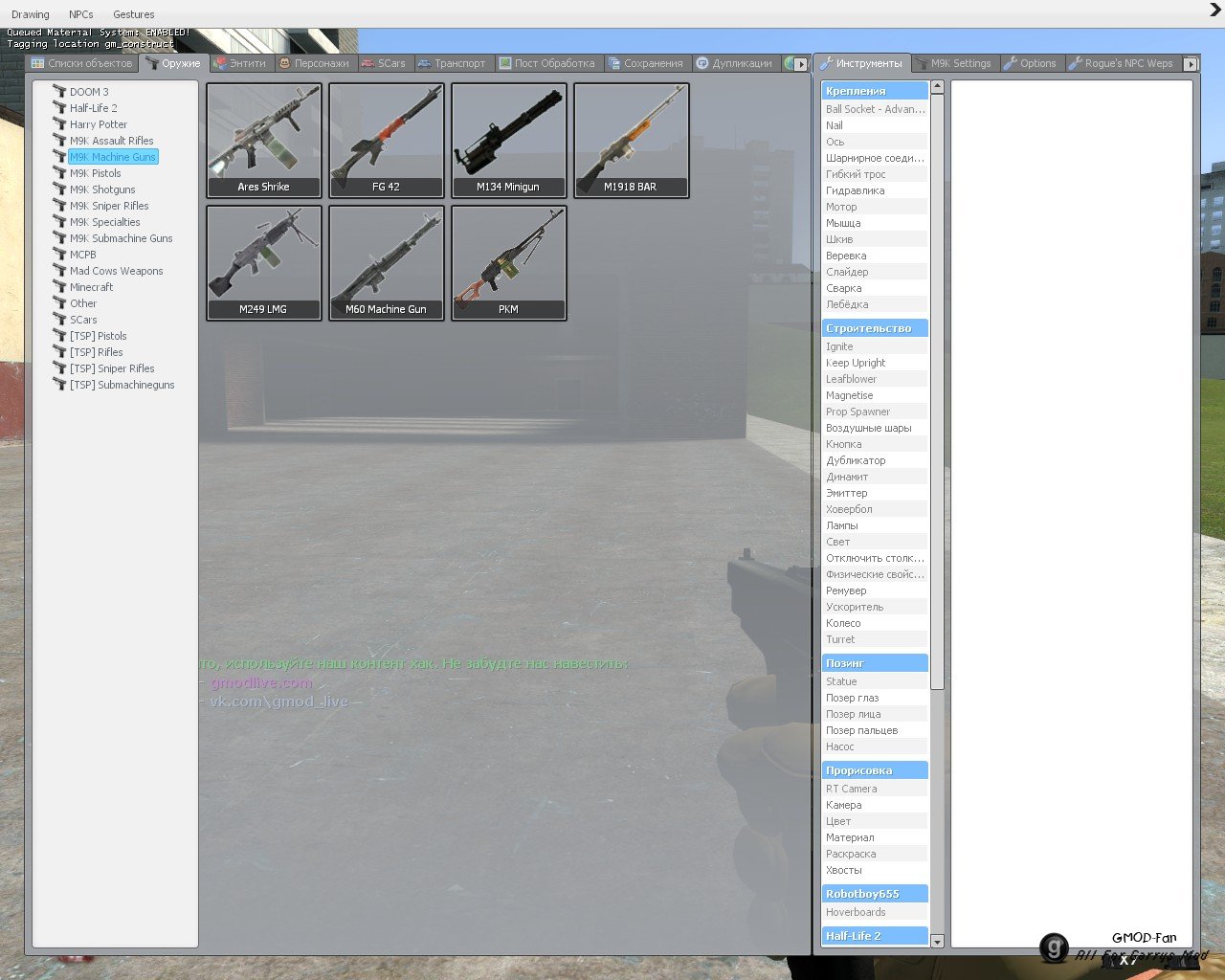
Task: Choose the M60 Machine Gun
Action: pos(387,263)
